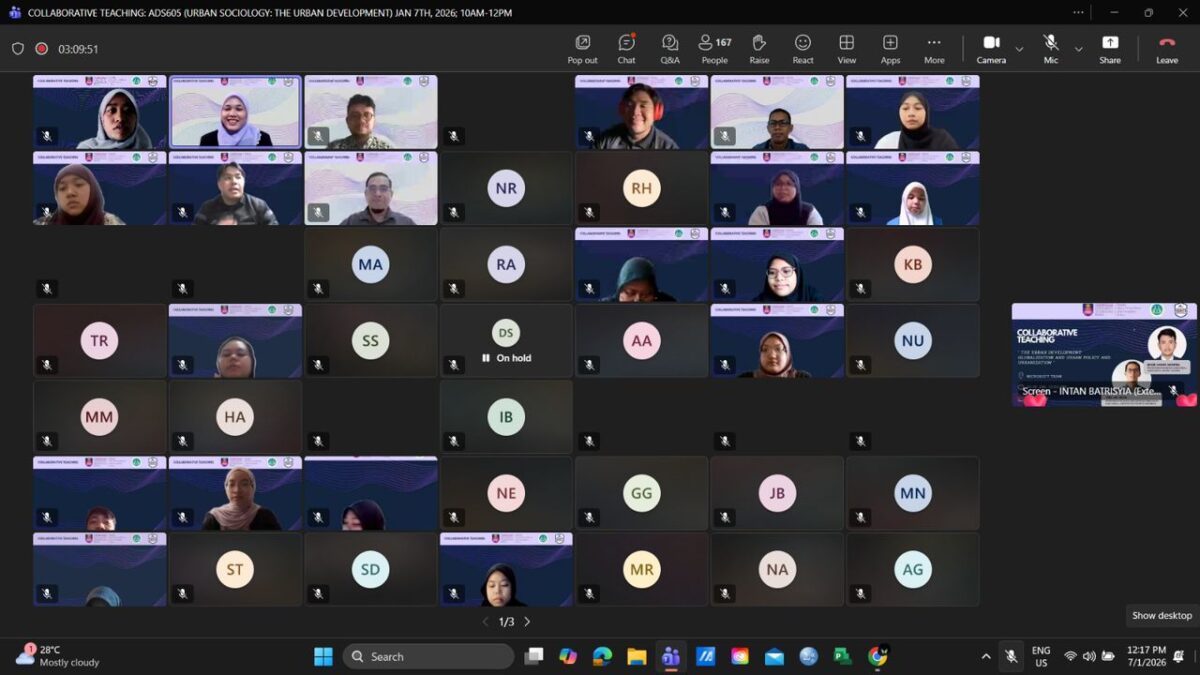Toggle the Camera on or off
The width and height of the screenshot is (1200, 675).
tap(991, 48)
